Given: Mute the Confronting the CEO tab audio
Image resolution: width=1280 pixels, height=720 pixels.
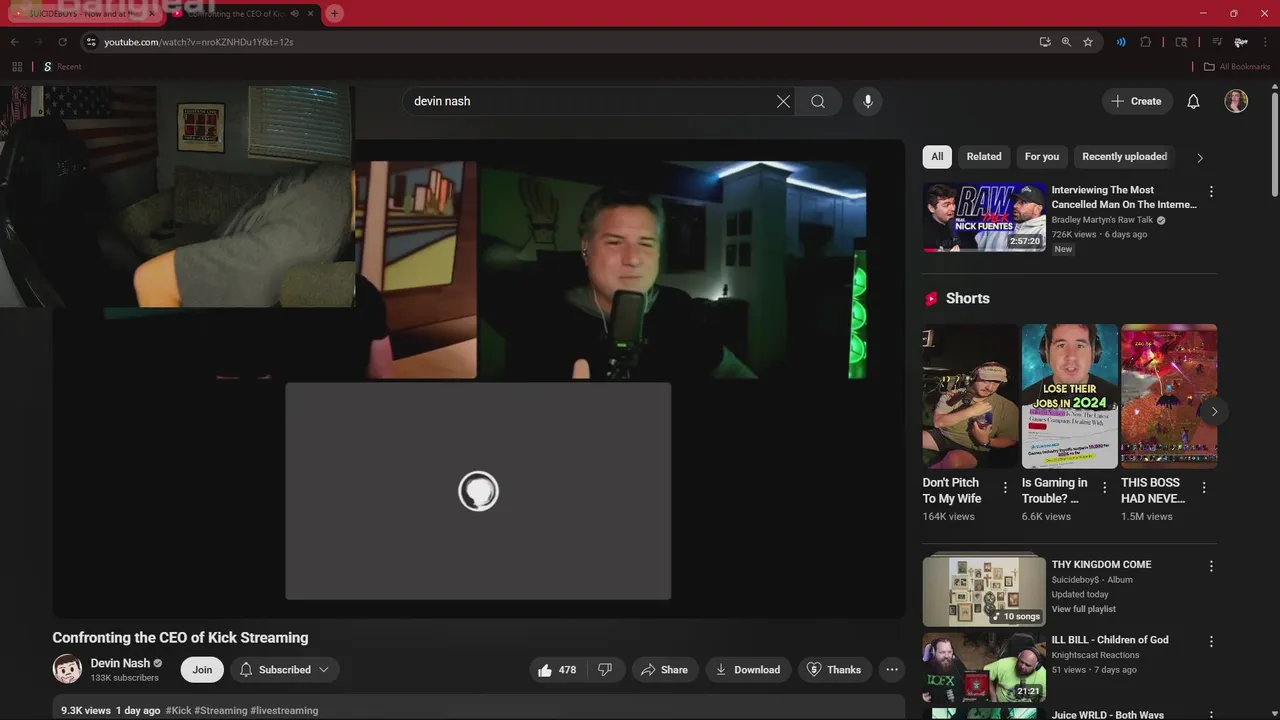Looking at the screenshot, I should (294, 14).
